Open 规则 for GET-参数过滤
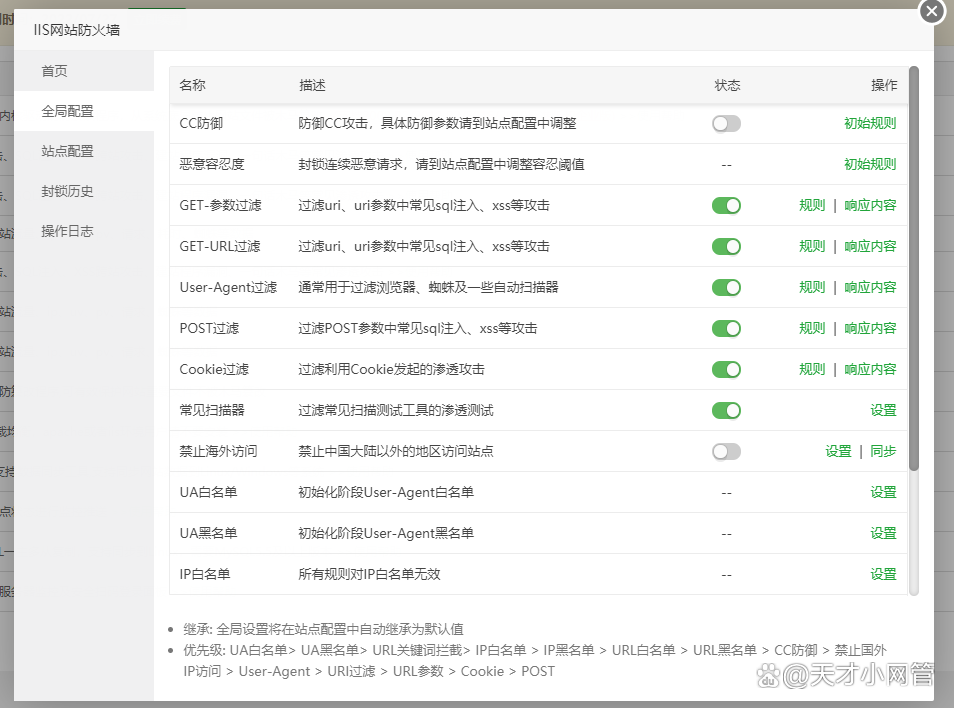954x708 pixels. pos(811,205)
